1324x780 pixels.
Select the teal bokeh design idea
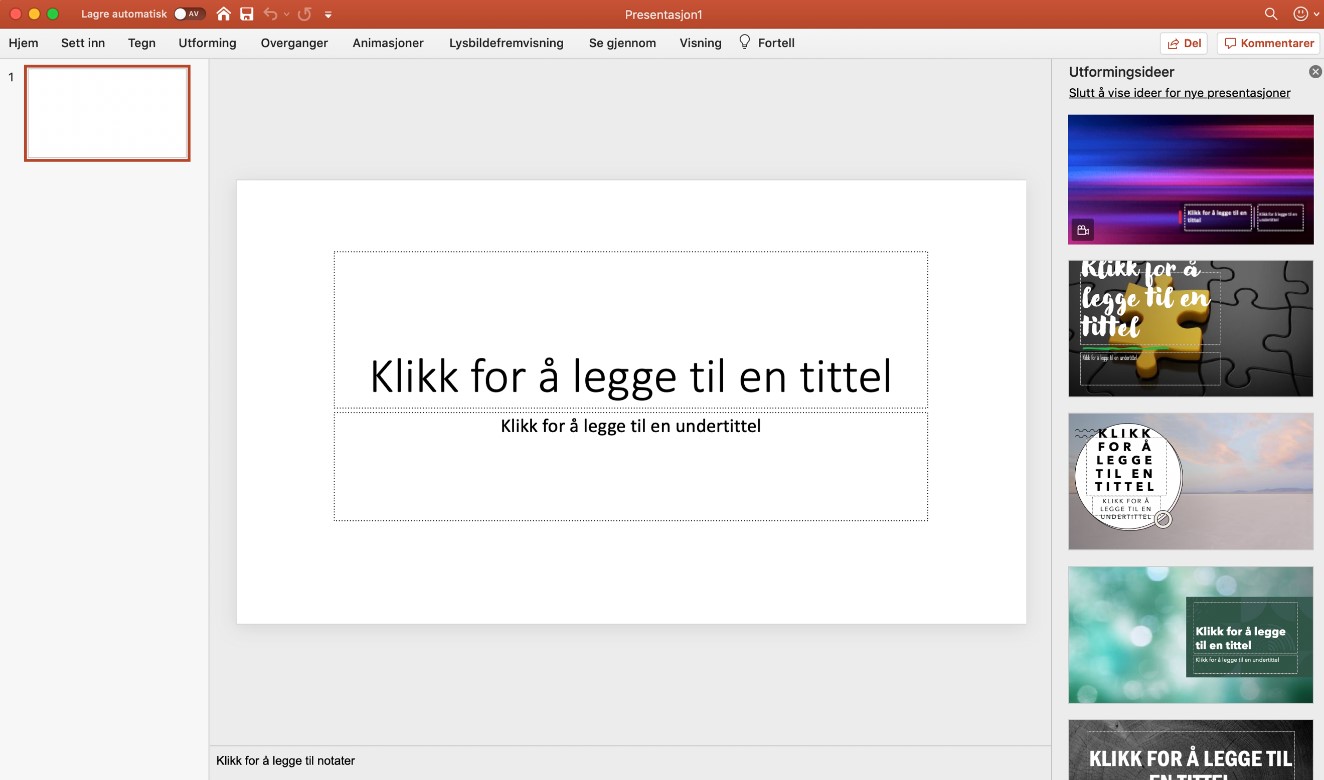point(1190,635)
